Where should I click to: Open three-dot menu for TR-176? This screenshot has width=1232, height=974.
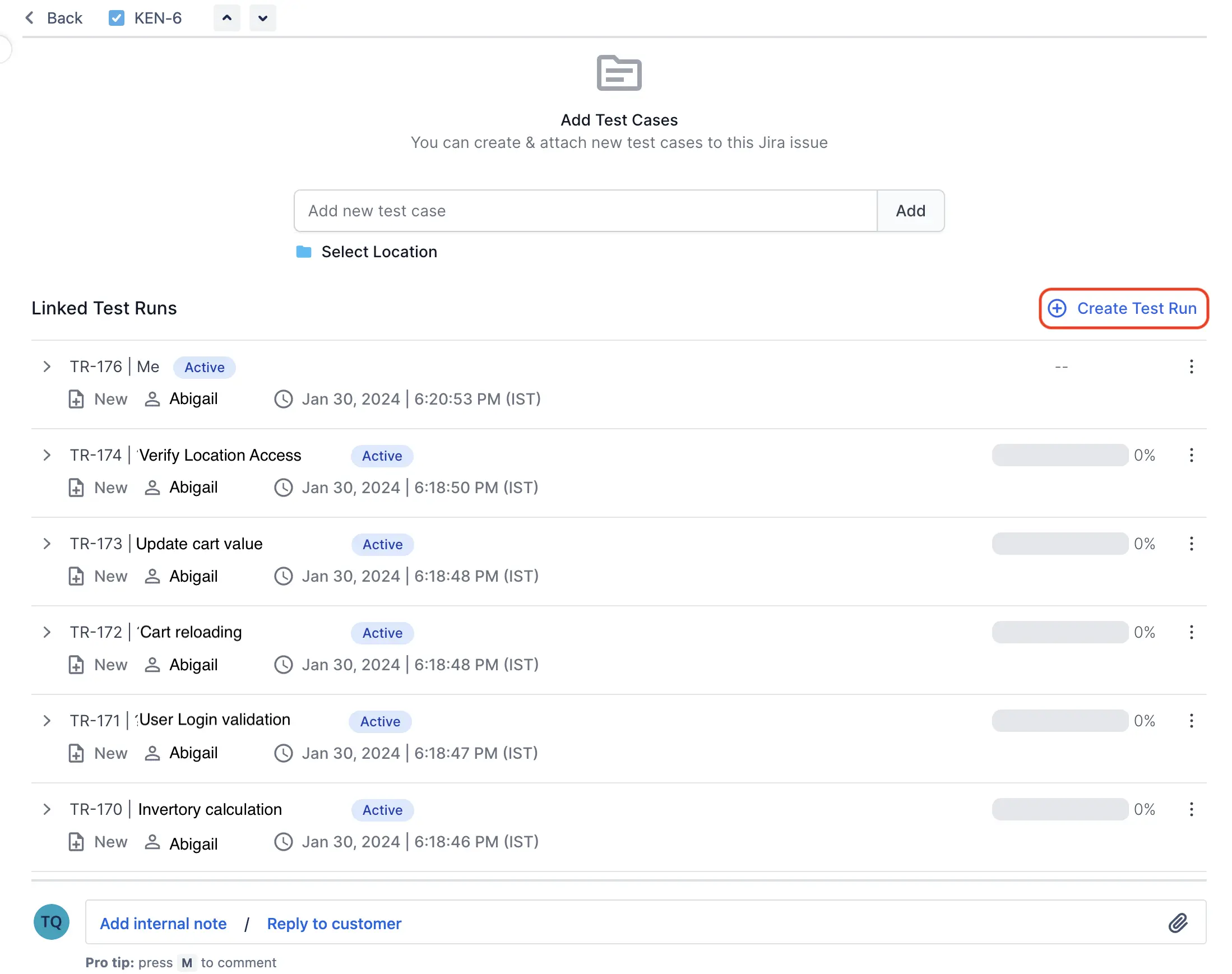coord(1191,367)
